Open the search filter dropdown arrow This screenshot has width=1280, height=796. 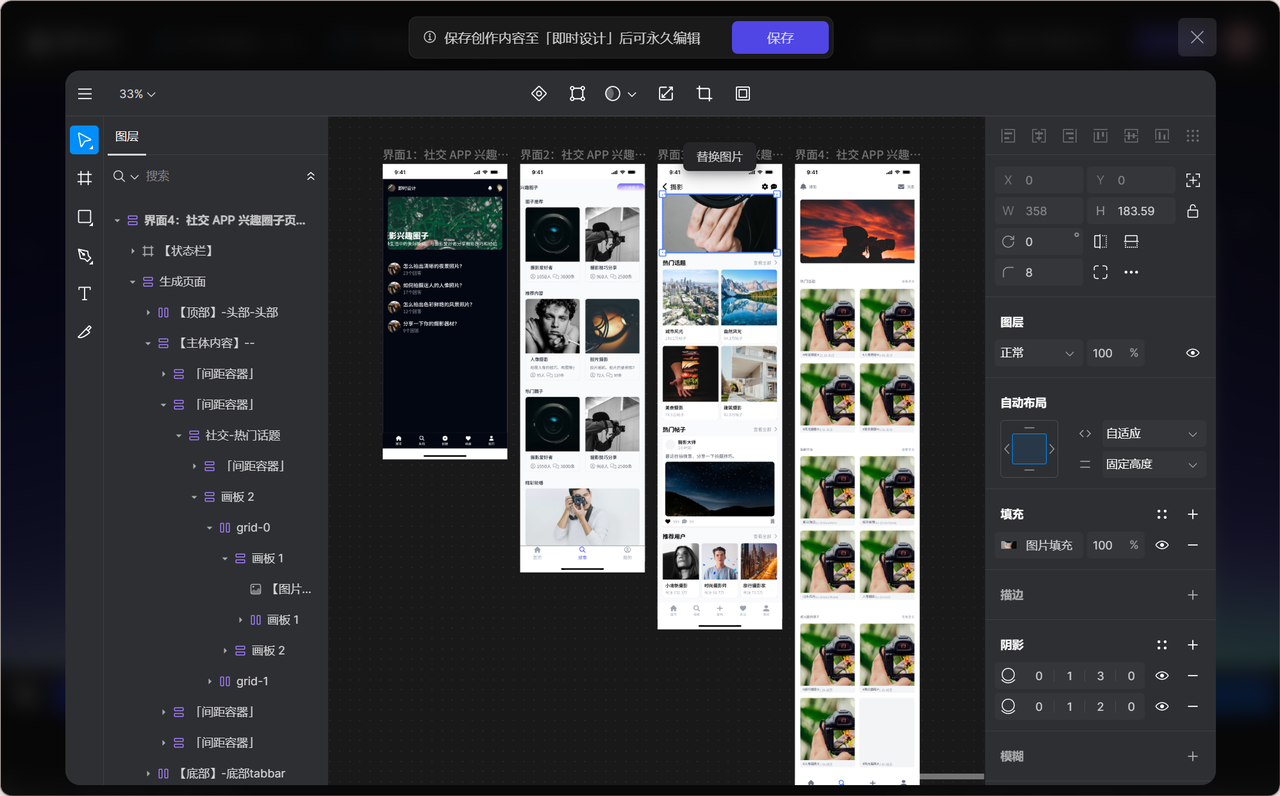[135, 177]
